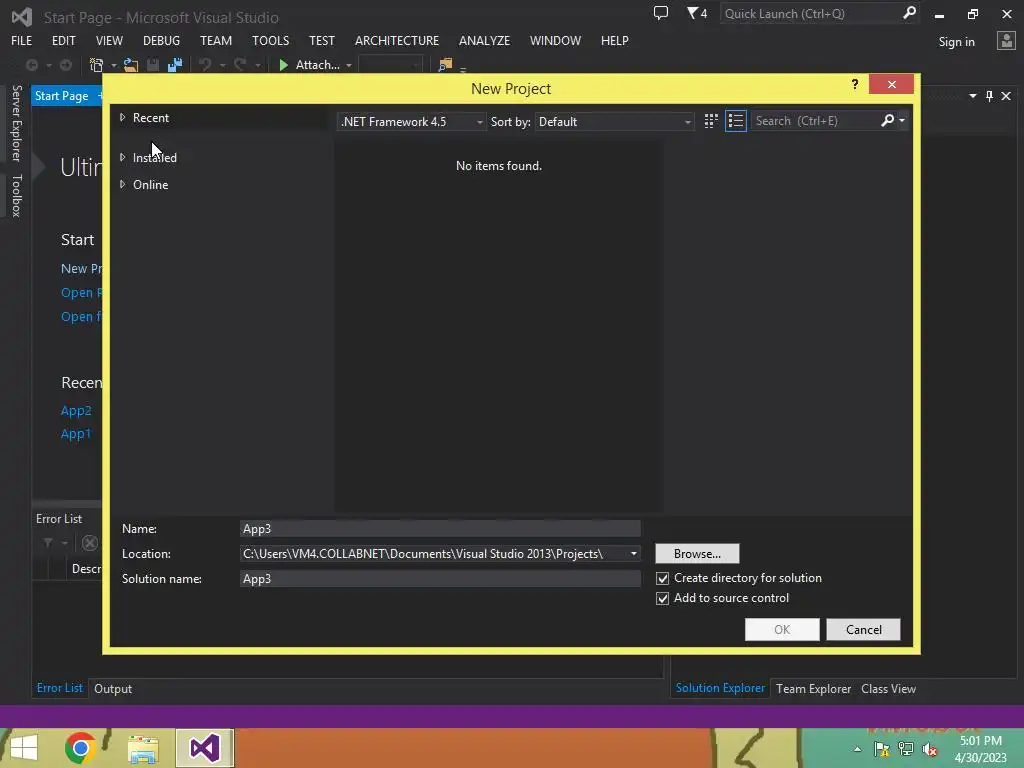The image size is (1024, 768).
Task: Open the notifications flag showing 4
Action: click(697, 13)
